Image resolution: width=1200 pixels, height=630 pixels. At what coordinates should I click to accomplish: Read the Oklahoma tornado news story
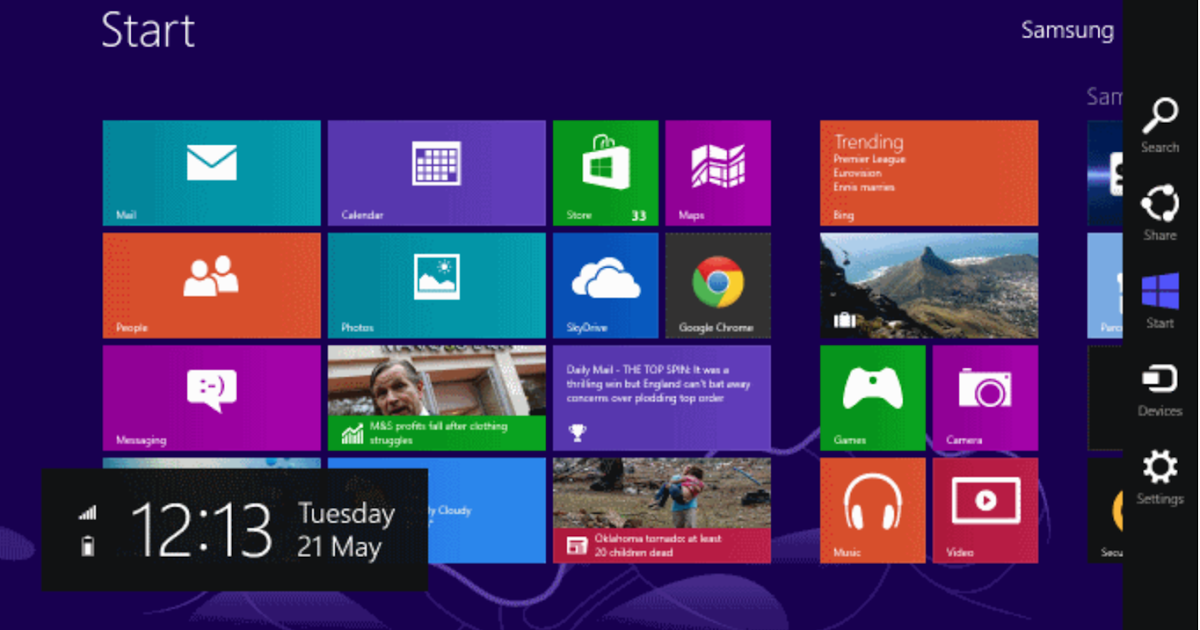(x=662, y=510)
